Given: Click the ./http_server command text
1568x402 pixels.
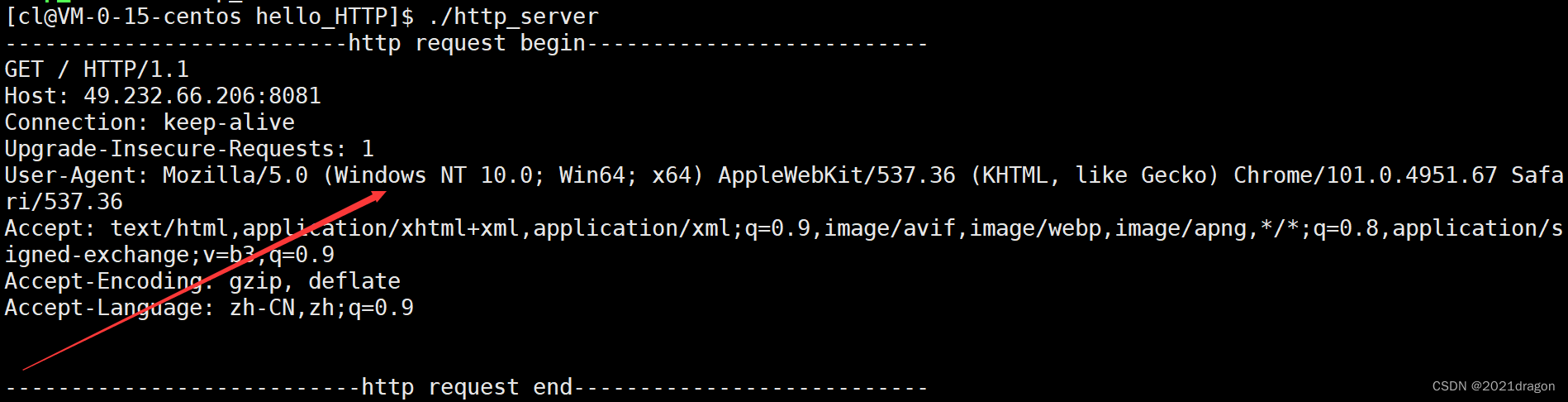Looking at the screenshot, I should click(x=514, y=17).
